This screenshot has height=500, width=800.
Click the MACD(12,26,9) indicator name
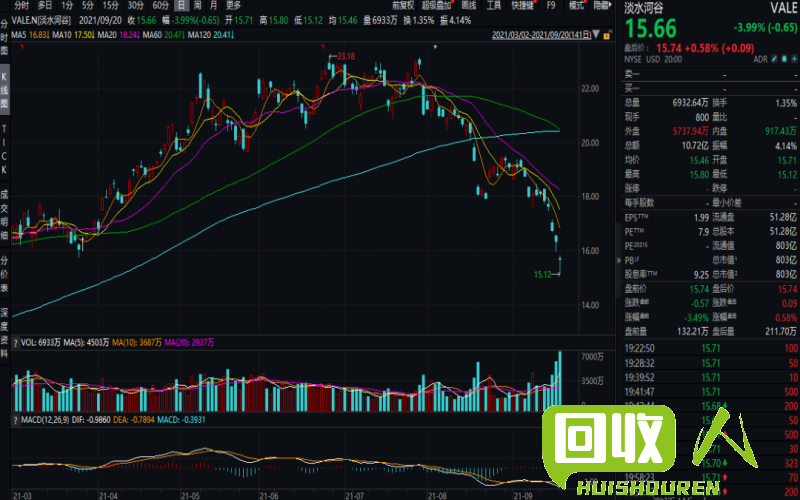click(x=45, y=420)
